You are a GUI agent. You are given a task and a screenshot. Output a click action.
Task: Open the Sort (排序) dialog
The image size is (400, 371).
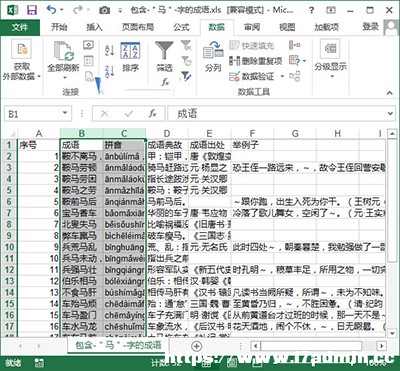pos(130,57)
